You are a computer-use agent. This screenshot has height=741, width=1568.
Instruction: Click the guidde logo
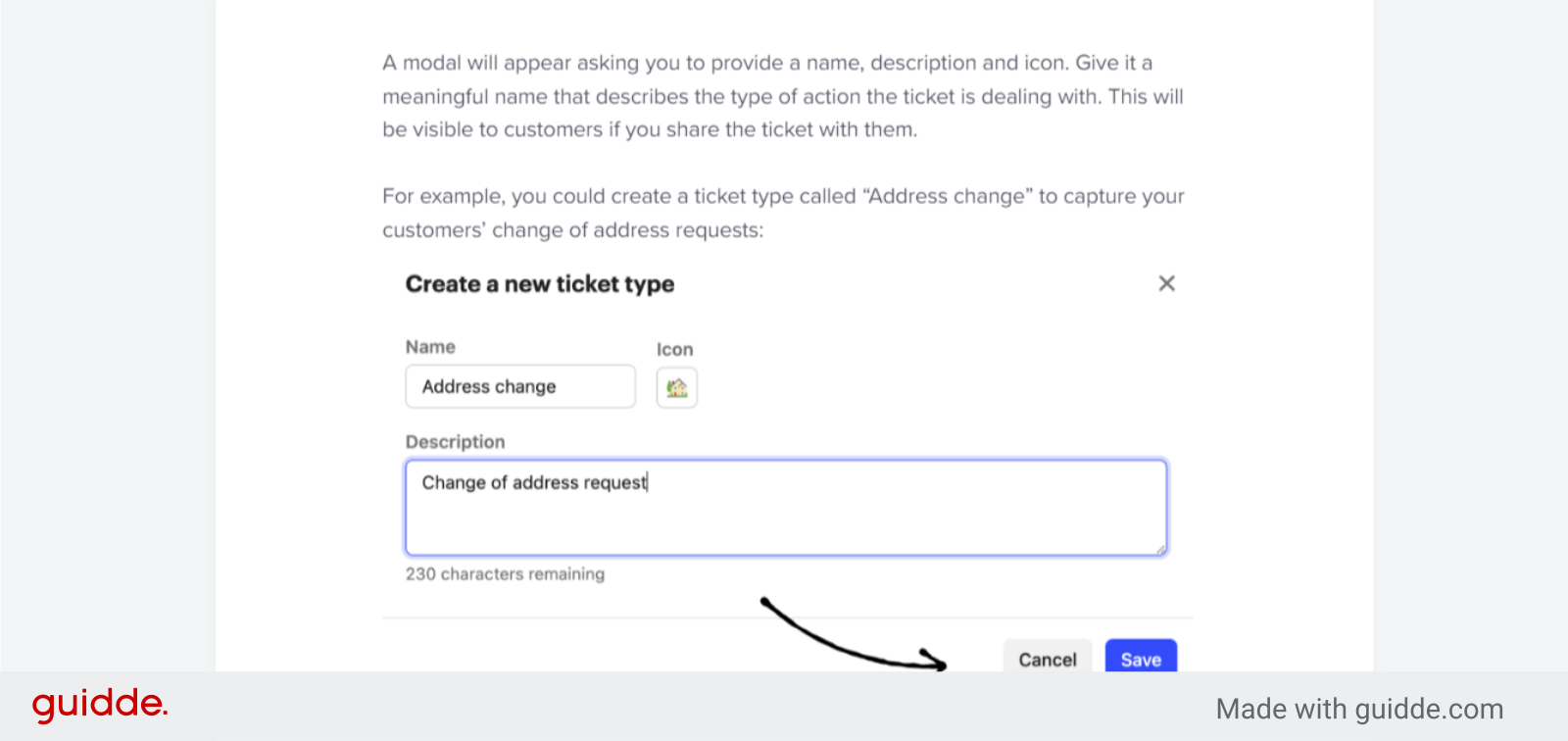pos(98,703)
